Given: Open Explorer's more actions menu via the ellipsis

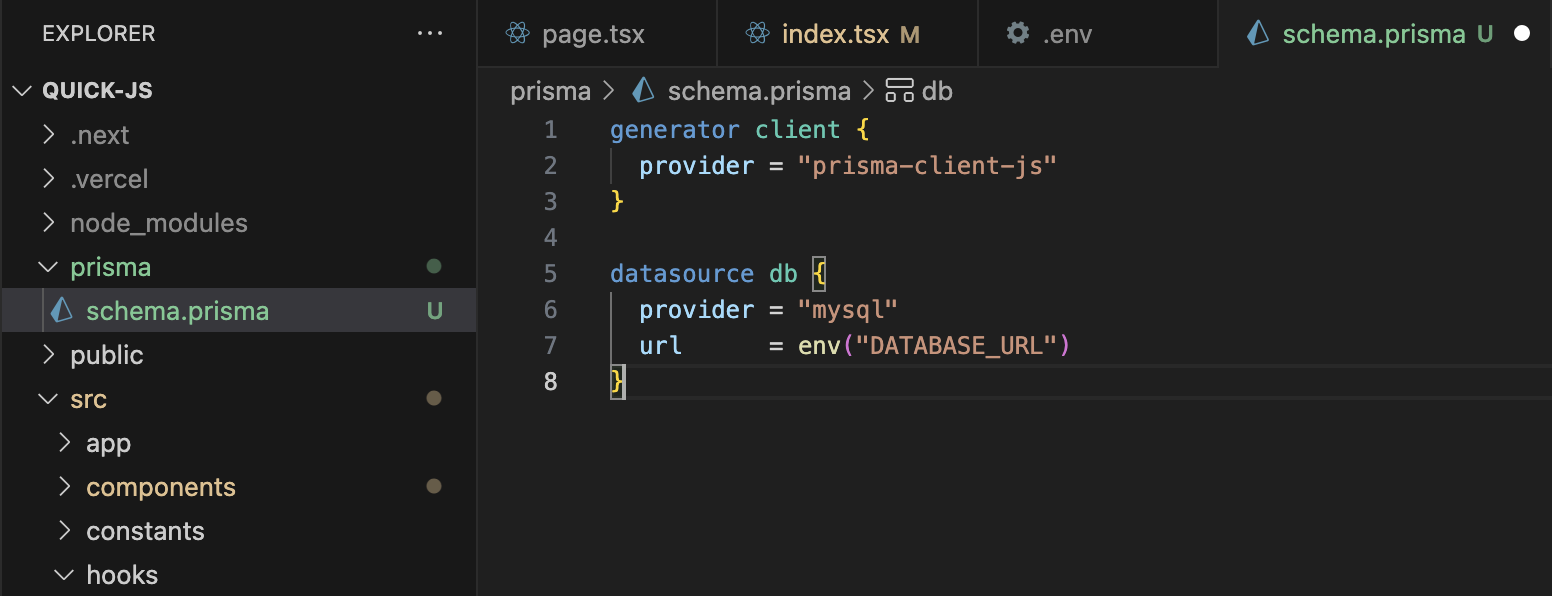Looking at the screenshot, I should pyautogui.click(x=430, y=33).
